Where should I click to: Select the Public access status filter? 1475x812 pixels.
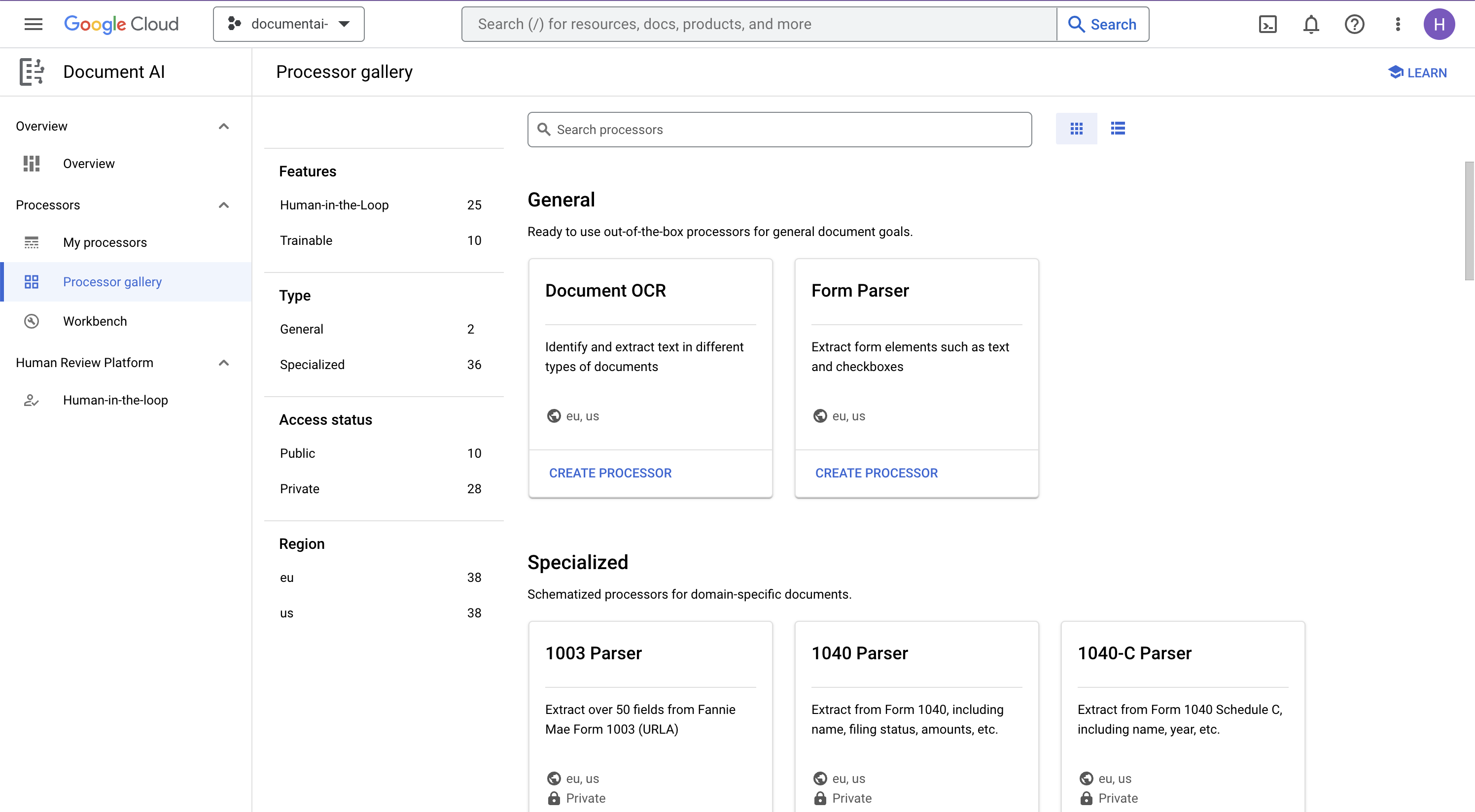297,454
